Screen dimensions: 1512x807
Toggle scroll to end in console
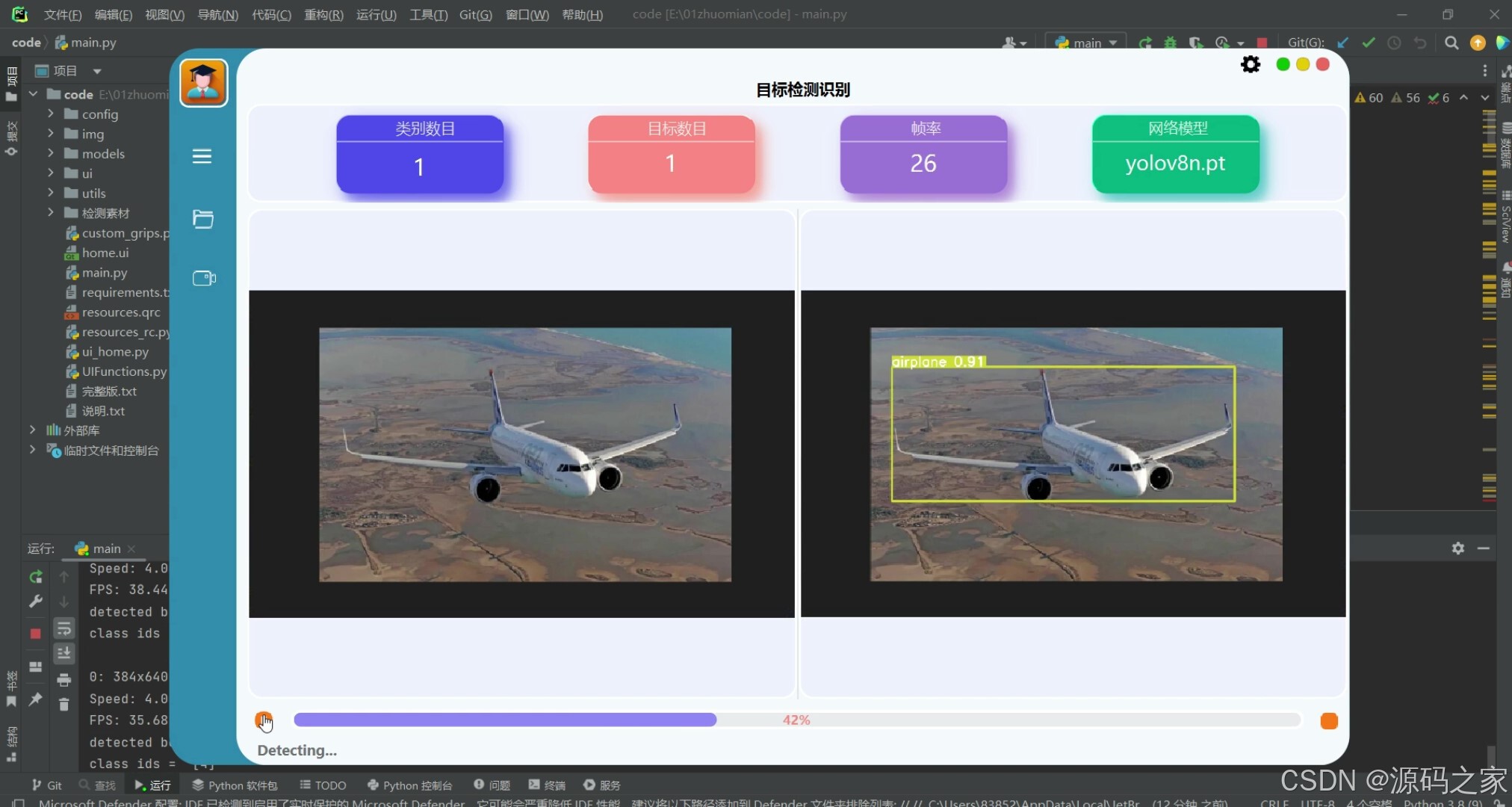pyautogui.click(x=64, y=653)
